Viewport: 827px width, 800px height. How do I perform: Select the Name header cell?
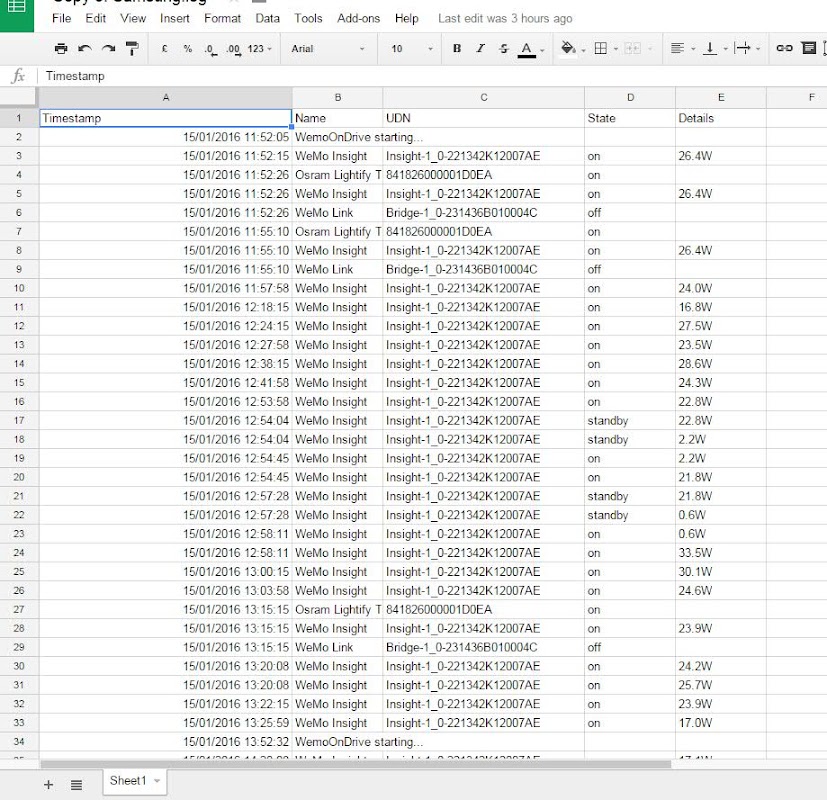(338, 118)
